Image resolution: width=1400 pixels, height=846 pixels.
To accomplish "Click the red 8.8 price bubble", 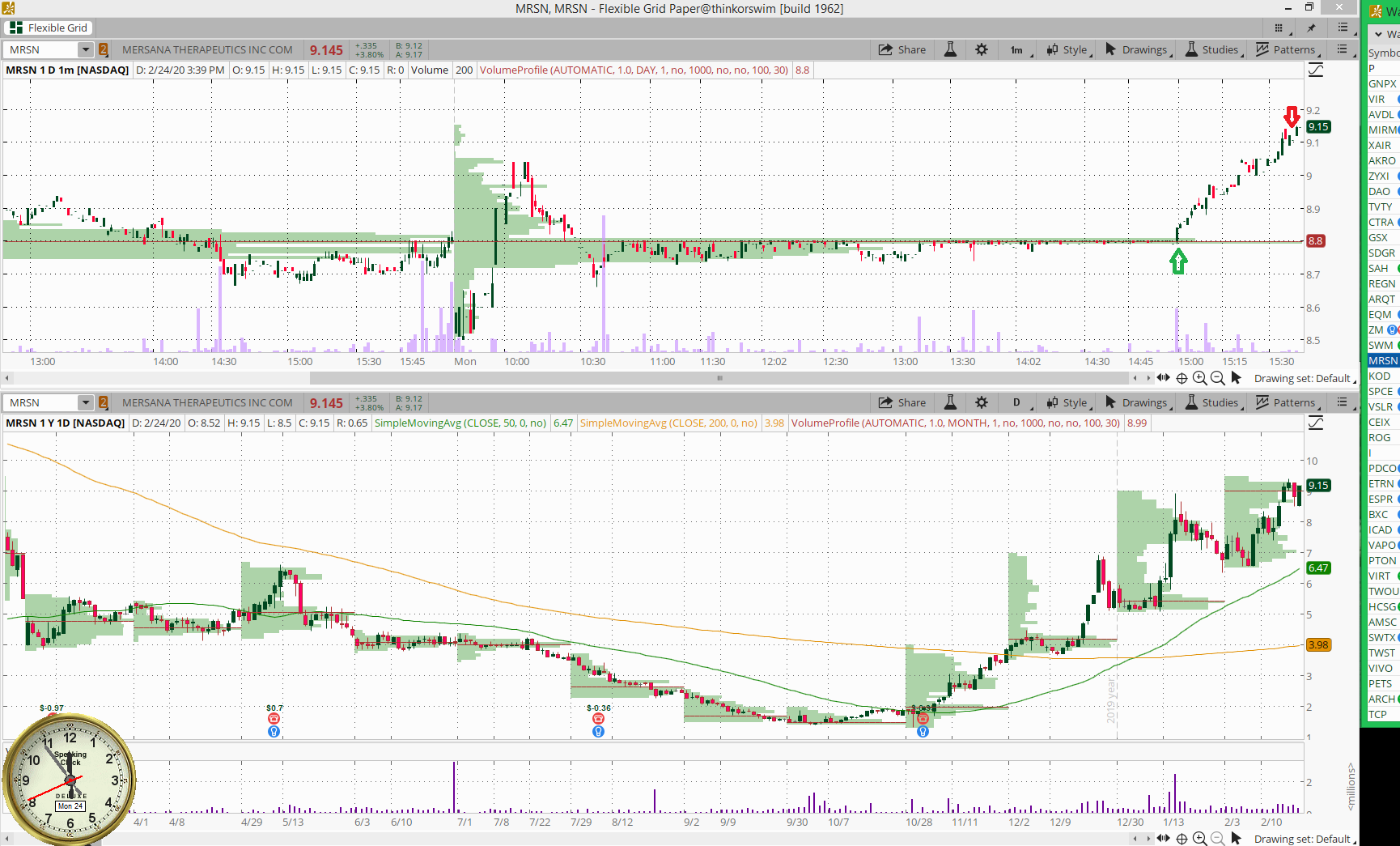I will [x=1316, y=240].
